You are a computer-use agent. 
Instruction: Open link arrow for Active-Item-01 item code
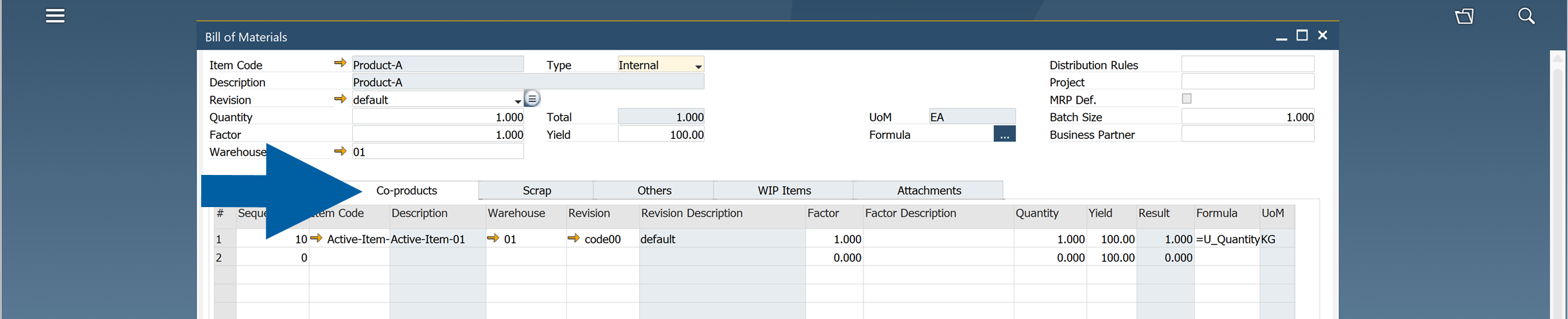tap(316, 239)
